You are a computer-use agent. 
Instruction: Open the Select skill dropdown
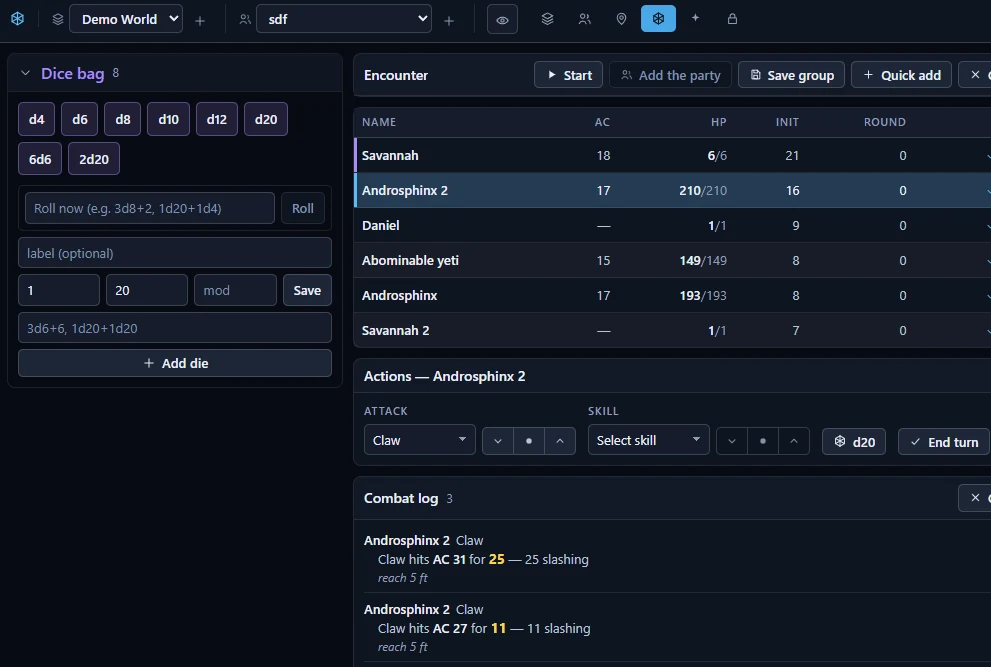pos(648,440)
